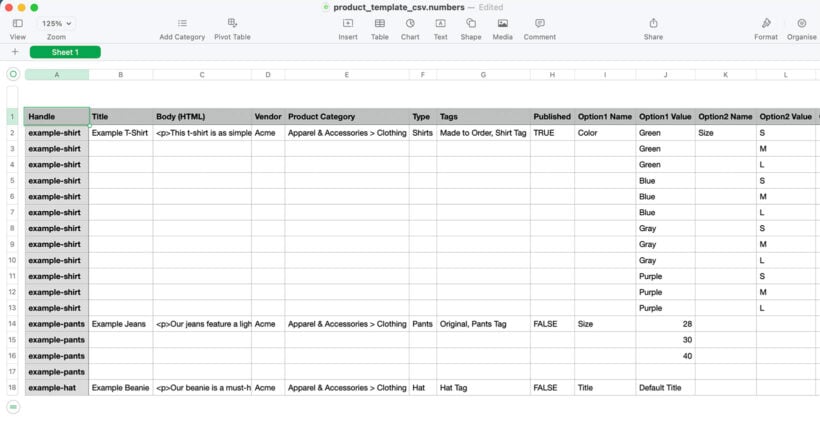Viewport: 820px width, 426px height.
Task: Click the Option1 Value header cell
Action: pos(665,117)
